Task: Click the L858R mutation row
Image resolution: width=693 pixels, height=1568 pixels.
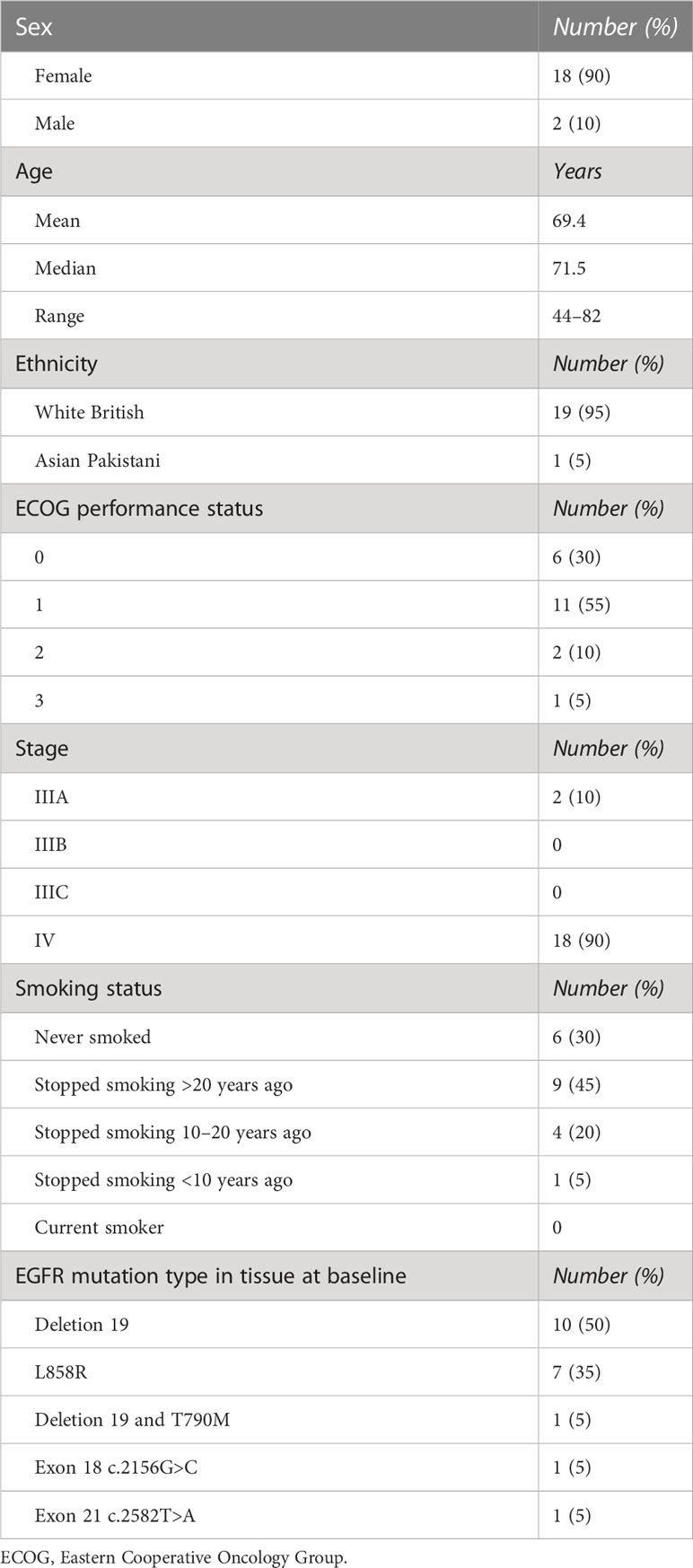Action: [x=346, y=1371]
